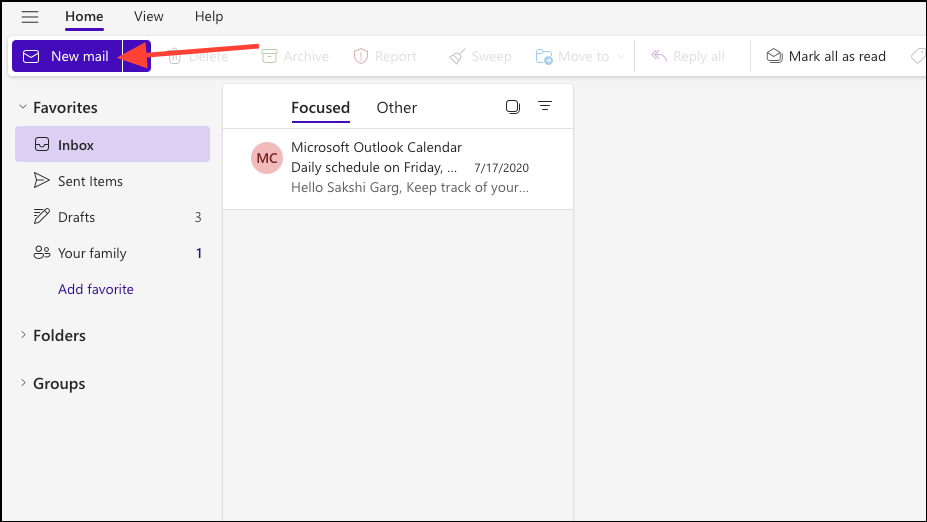927x522 pixels.
Task: Compose a message with New mail
Action: tap(67, 56)
